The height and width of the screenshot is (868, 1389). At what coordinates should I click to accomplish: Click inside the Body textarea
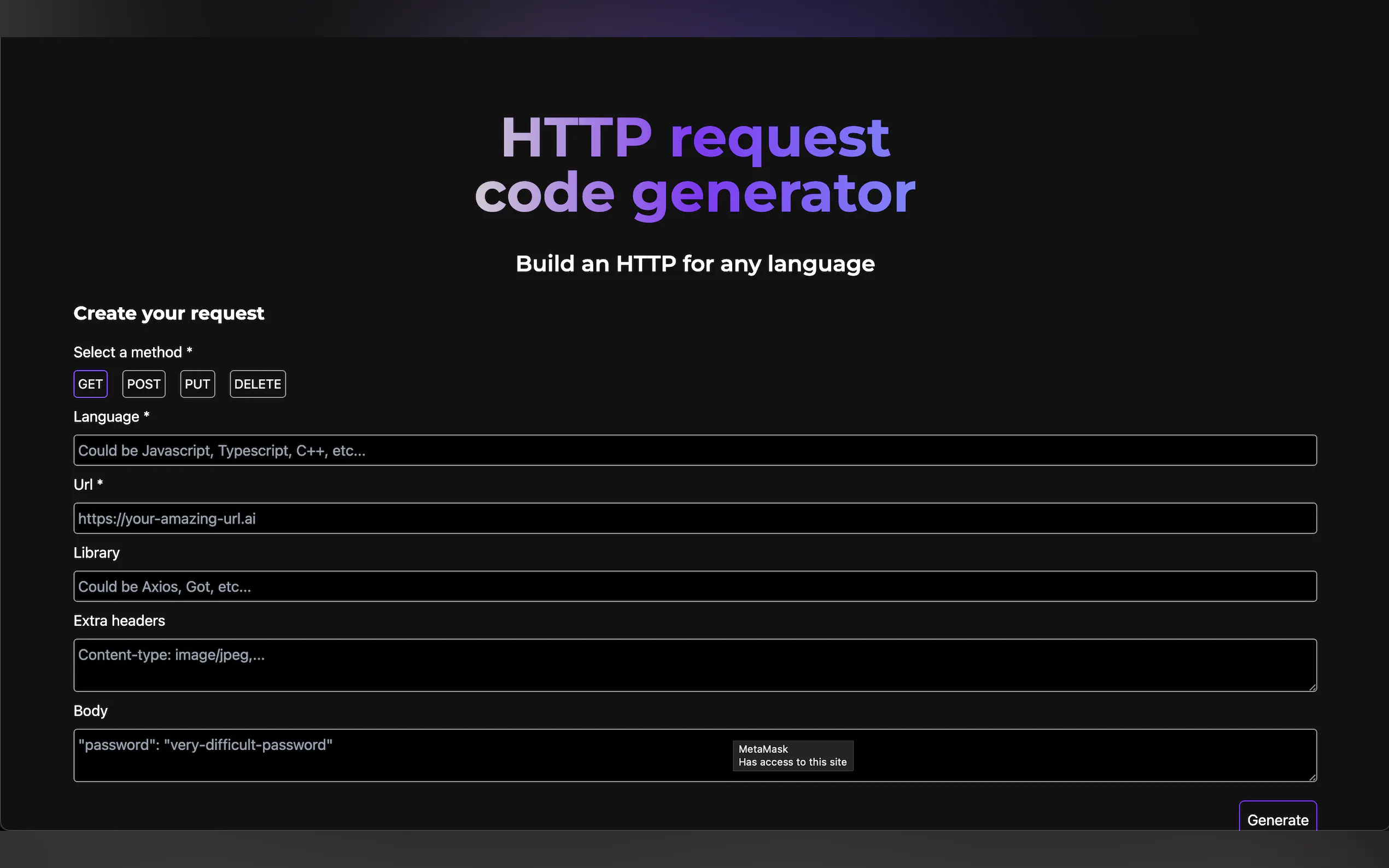pyautogui.click(x=402, y=755)
